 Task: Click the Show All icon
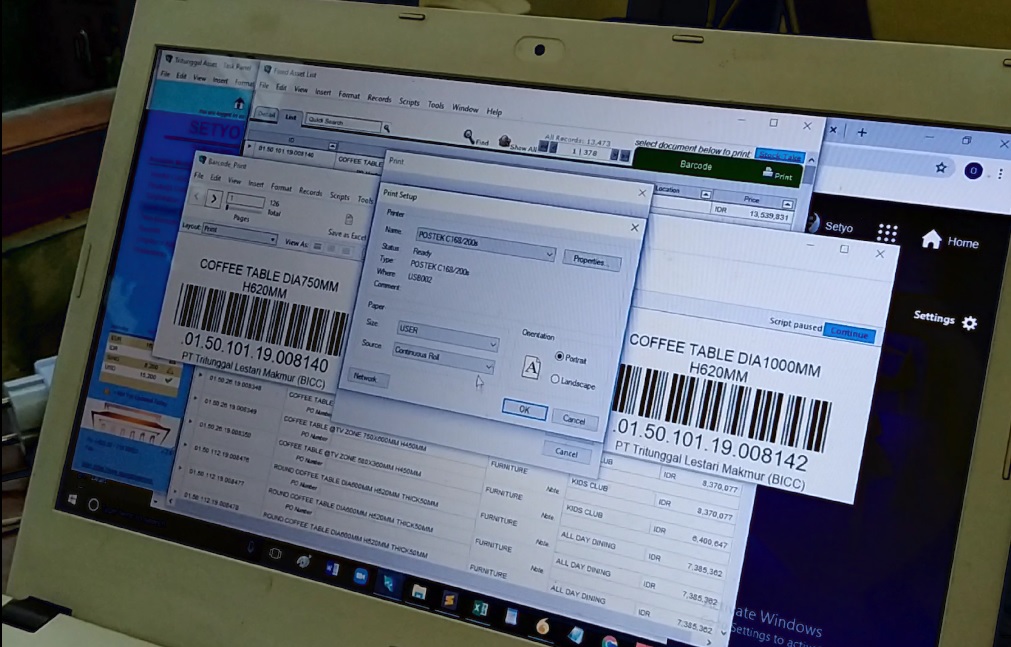point(506,141)
